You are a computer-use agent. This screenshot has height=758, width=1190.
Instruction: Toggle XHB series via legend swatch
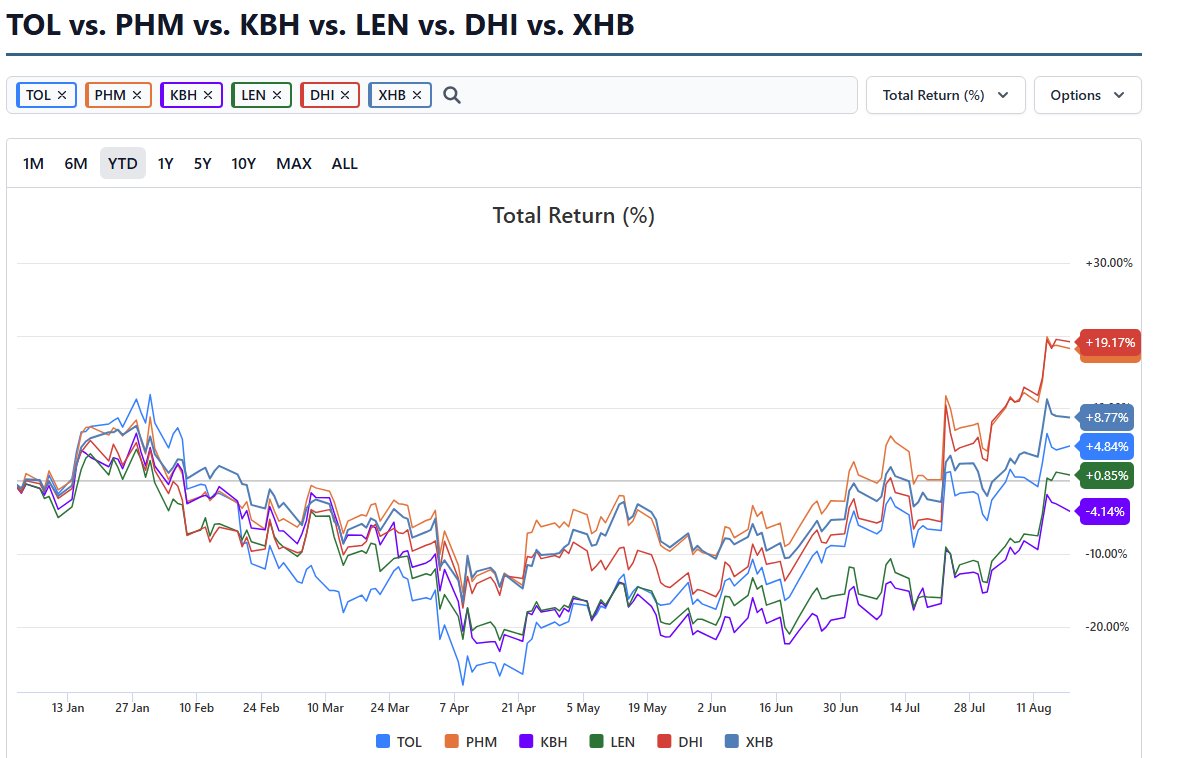tap(732, 742)
